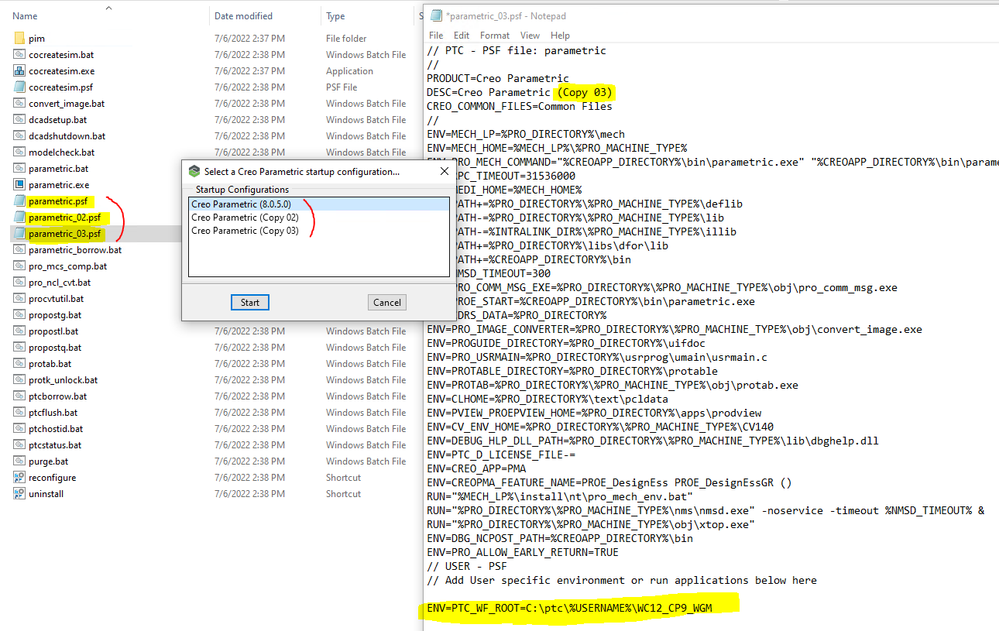Click the propostq.bat file name

55,347
